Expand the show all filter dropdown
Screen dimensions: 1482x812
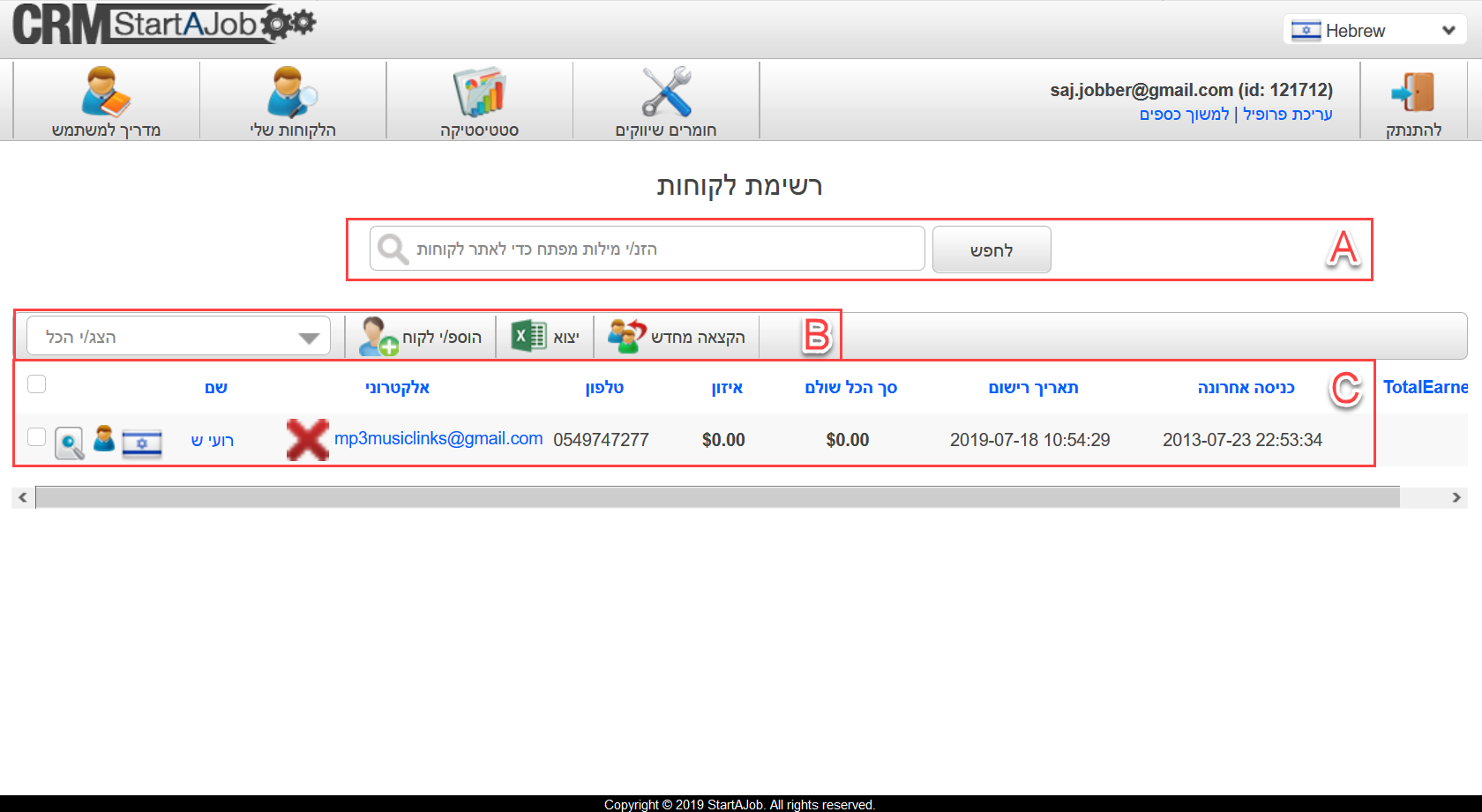pyautogui.click(x=179, y=337)
